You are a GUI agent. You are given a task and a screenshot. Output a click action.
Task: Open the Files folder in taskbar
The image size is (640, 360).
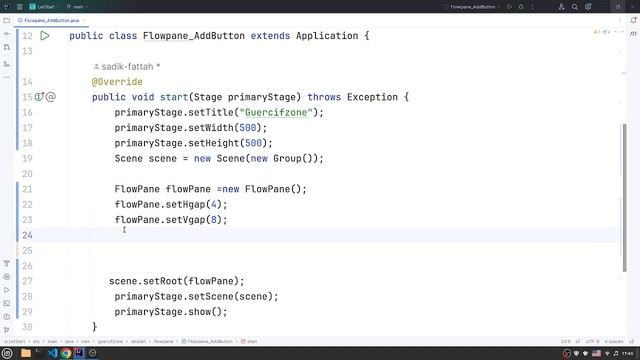coord(26,353)
